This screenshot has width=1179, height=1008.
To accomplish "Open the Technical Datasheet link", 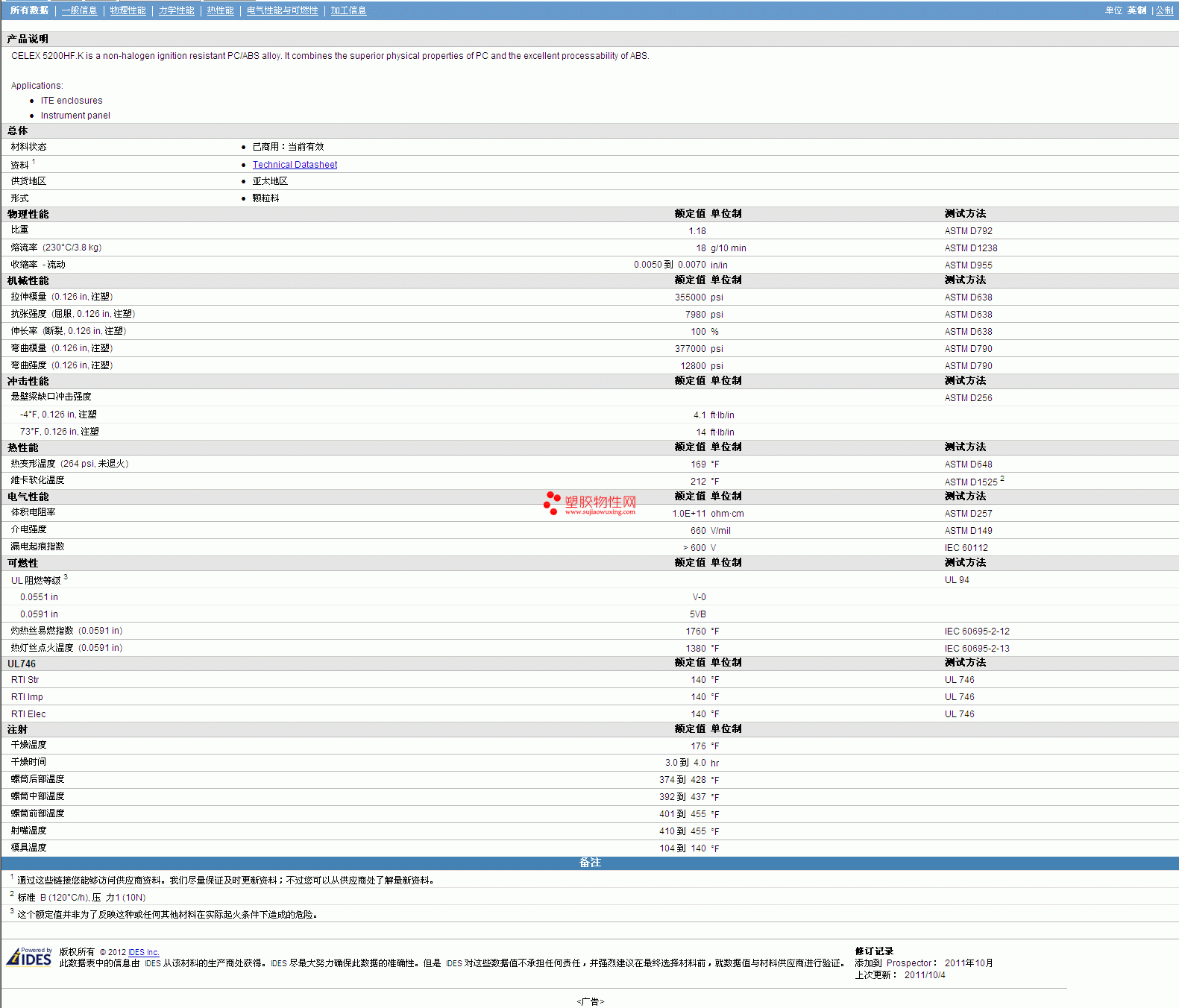I will (295, 165).
